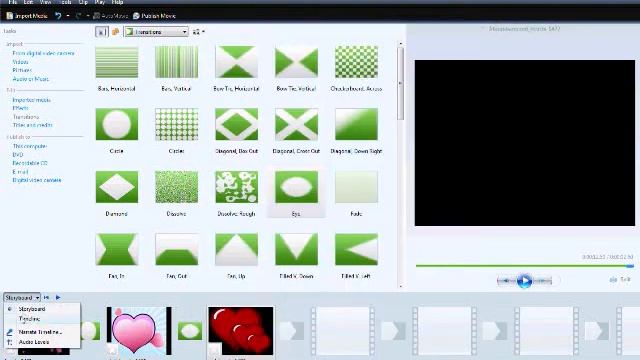
Task: Select the Diagonal, Down Right transition
Action: tap(356, 124)
